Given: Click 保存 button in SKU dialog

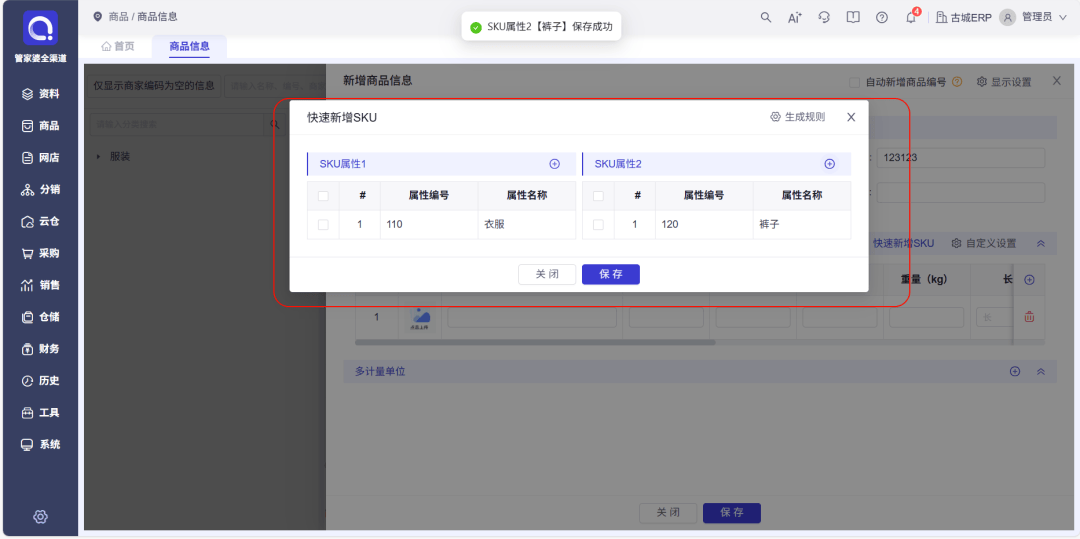Looking at the screenshot, I should coord(610,274).
